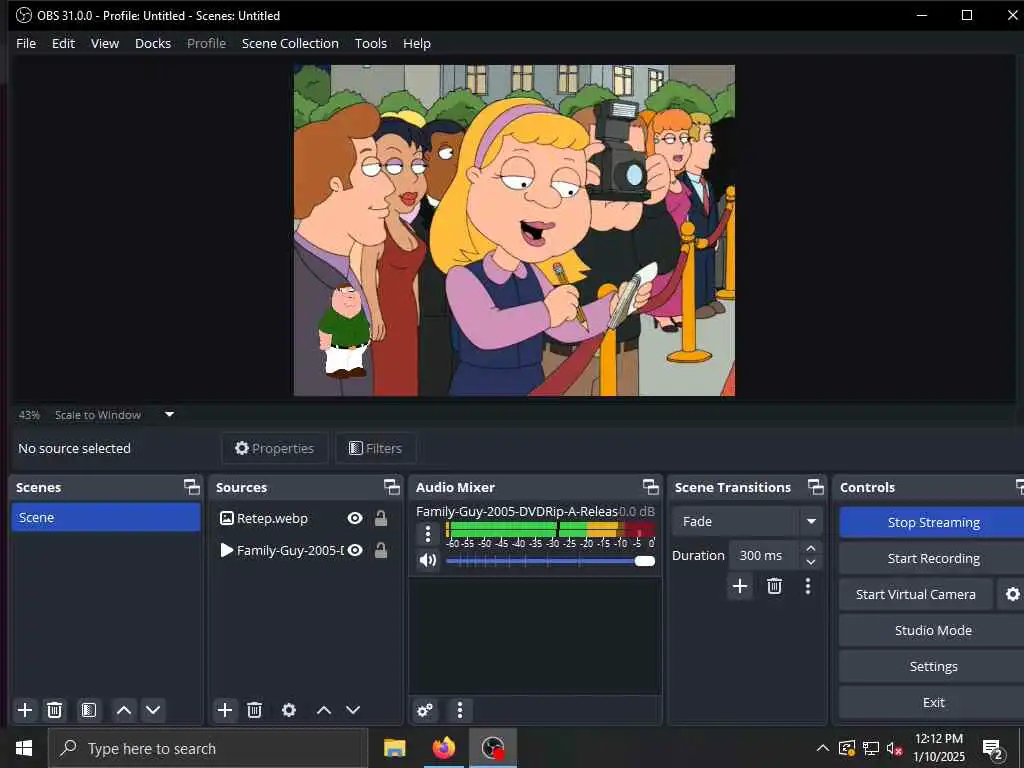
Task: Open the Scene Collection menu
Action: (x=290, y=43)
